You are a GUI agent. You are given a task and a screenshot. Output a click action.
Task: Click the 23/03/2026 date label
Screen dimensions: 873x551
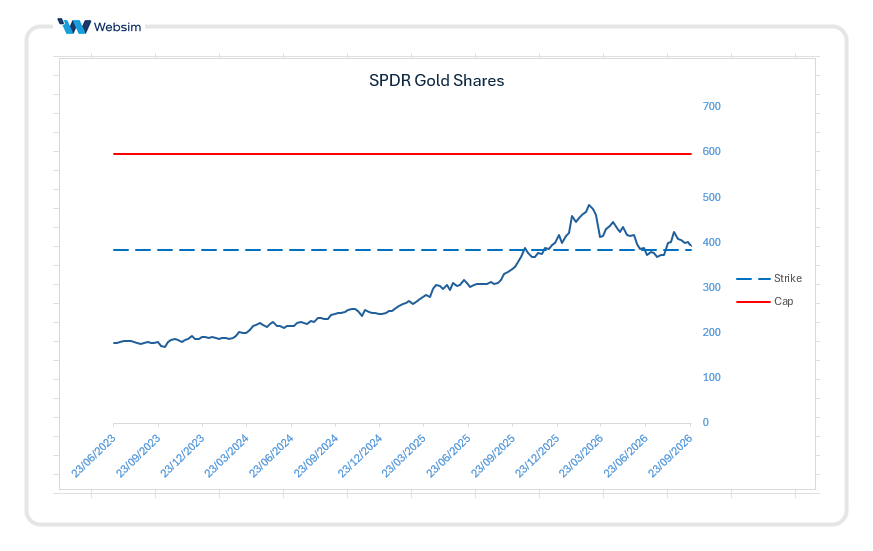pos(581,456)
